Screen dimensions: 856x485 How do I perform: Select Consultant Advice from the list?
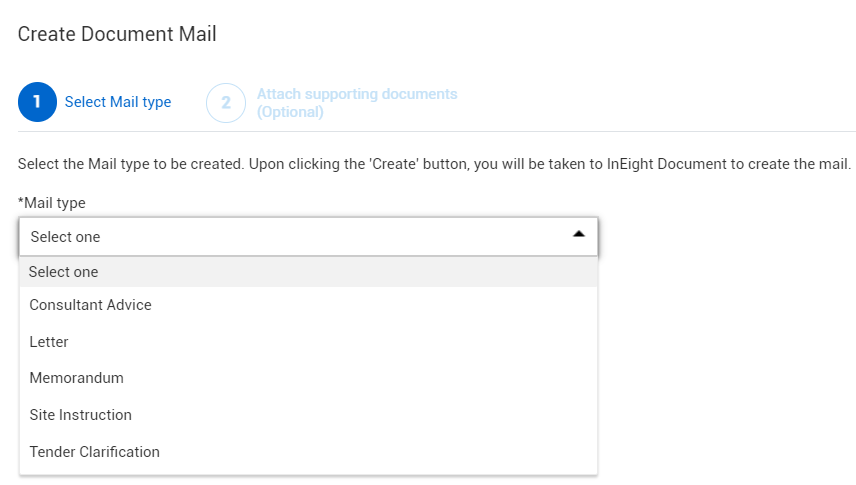[x=91, y=305]
